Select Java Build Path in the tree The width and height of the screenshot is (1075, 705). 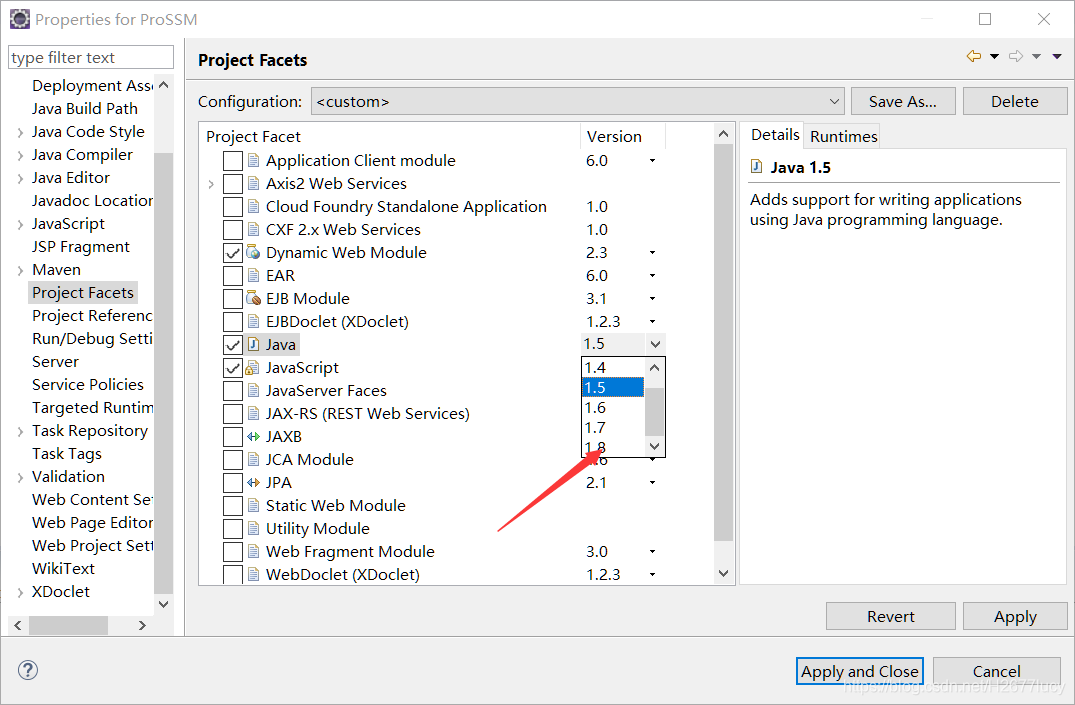(x=84, y=108)
